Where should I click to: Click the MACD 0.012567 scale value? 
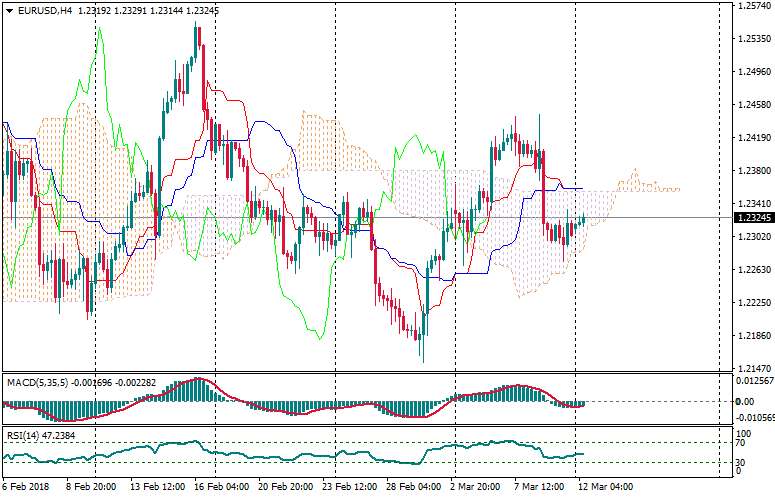click(754, 380)
